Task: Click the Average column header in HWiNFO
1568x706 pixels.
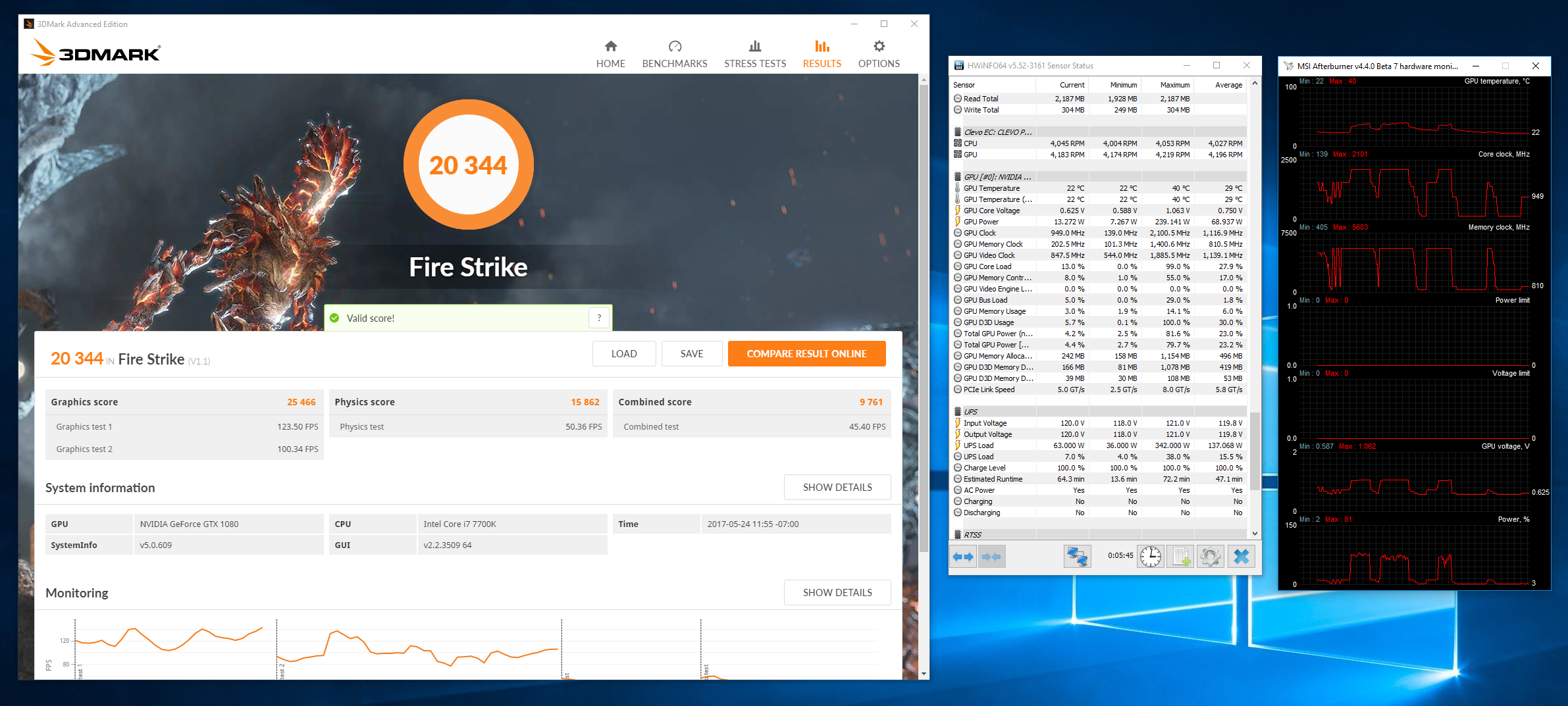Action: pyautogui.click(x=1220, y=85)
